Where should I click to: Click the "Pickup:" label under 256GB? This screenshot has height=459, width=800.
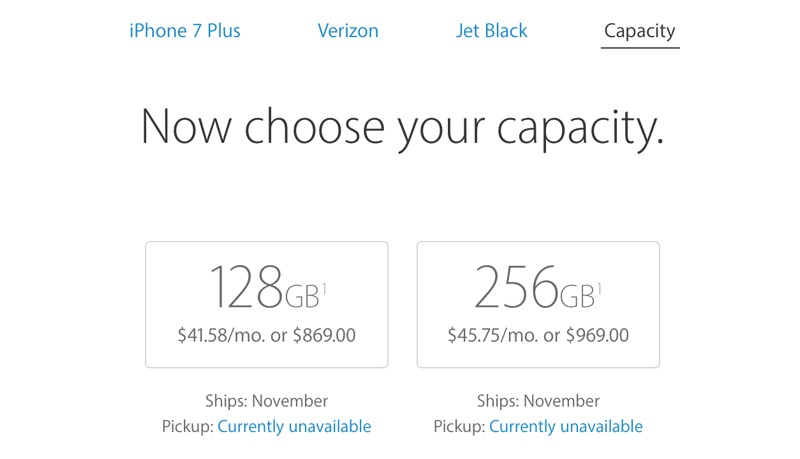click(459, 427)
